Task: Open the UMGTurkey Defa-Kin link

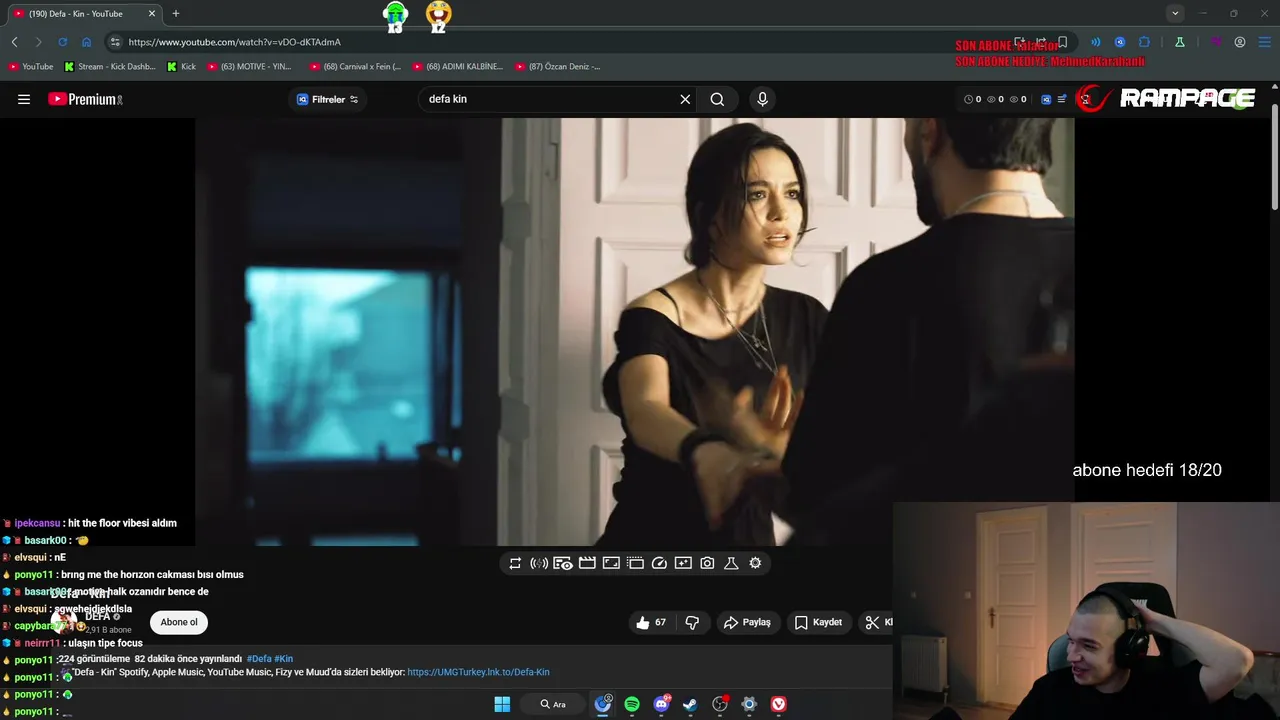Action: click(478, 672)
